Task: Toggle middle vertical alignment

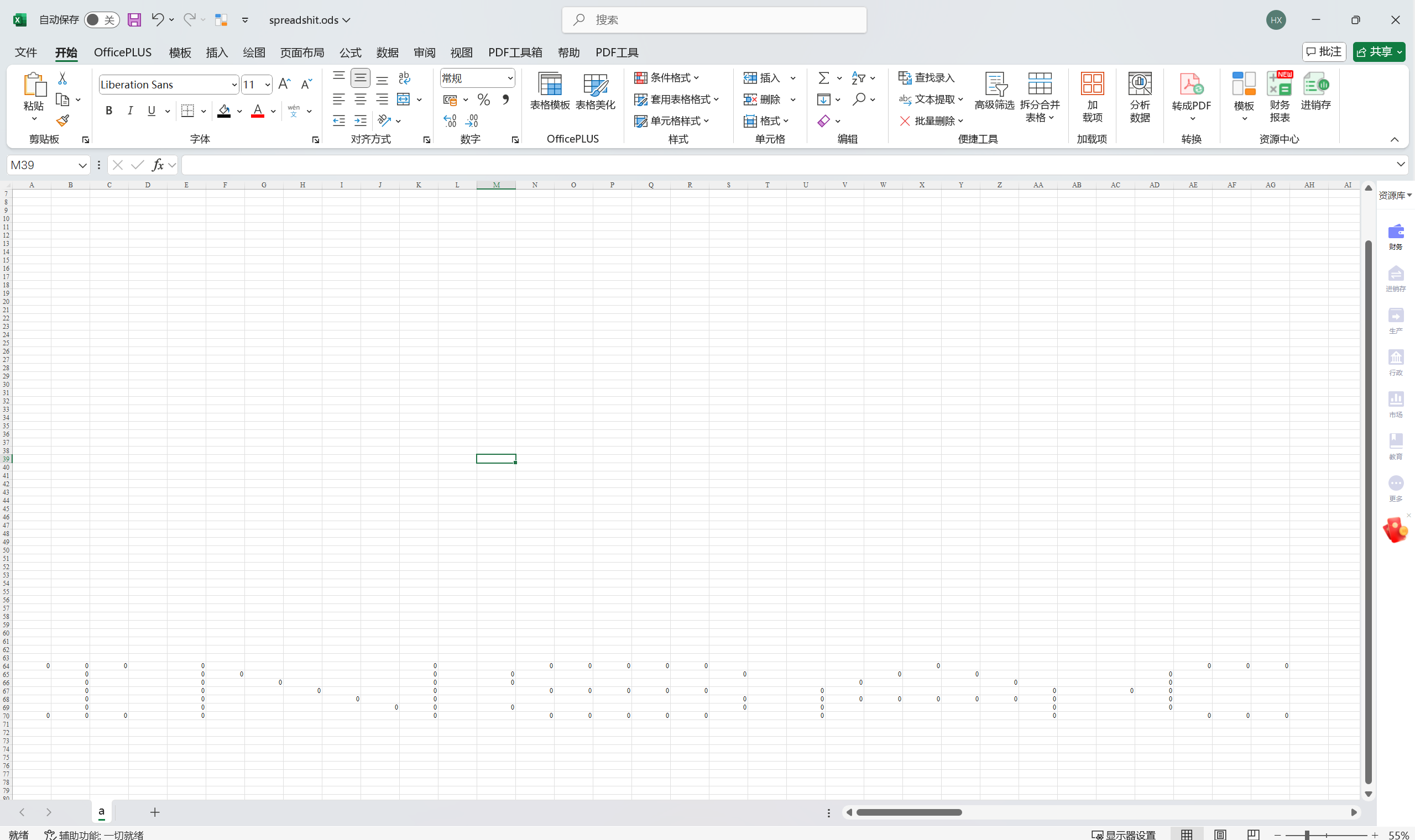Action: point(360,78)
